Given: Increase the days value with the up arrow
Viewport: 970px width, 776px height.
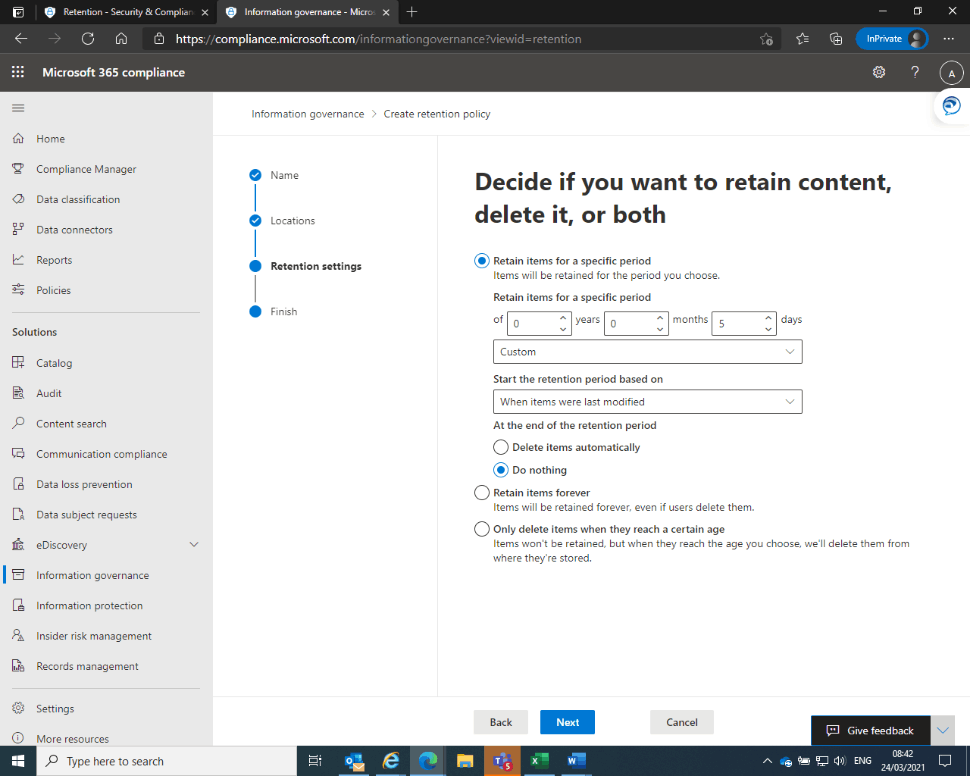Looking at the screenshot, I should [768, 318].
